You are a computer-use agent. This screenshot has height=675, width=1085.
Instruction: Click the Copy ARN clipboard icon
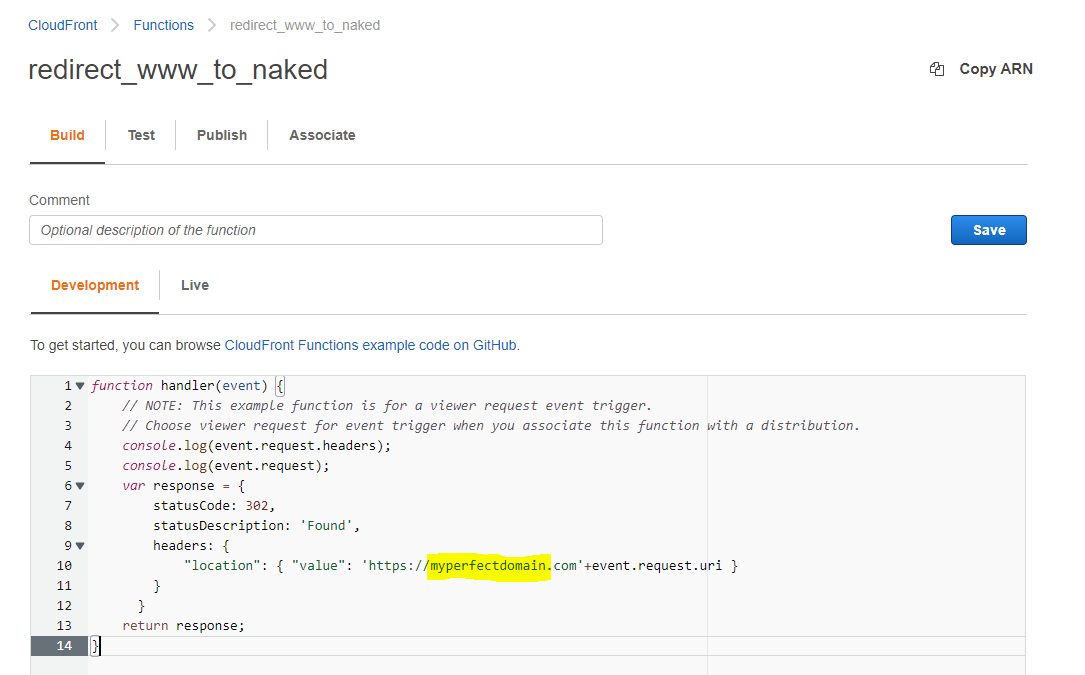(937, 69)
